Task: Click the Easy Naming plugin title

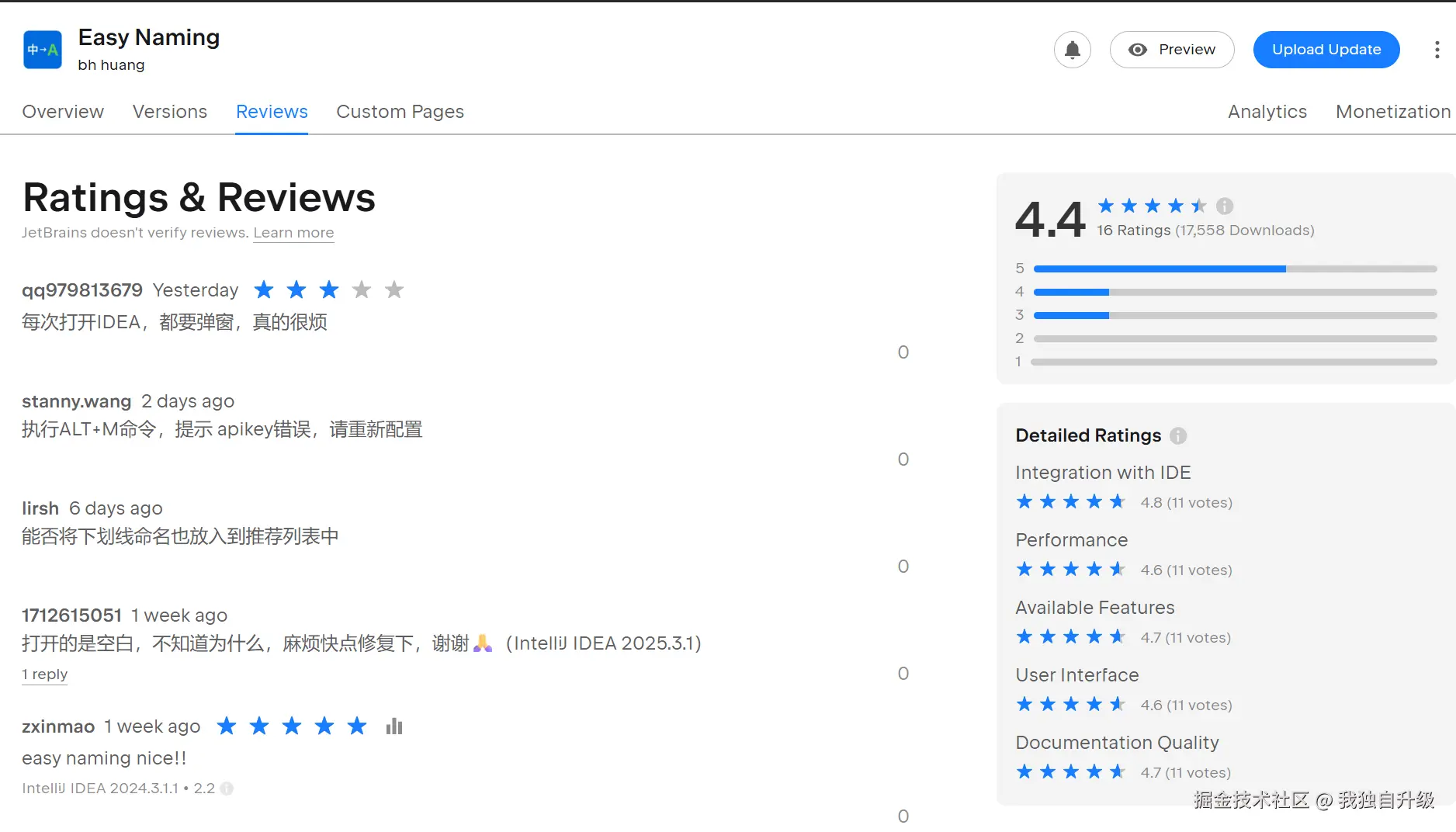Action: [149, 37]
